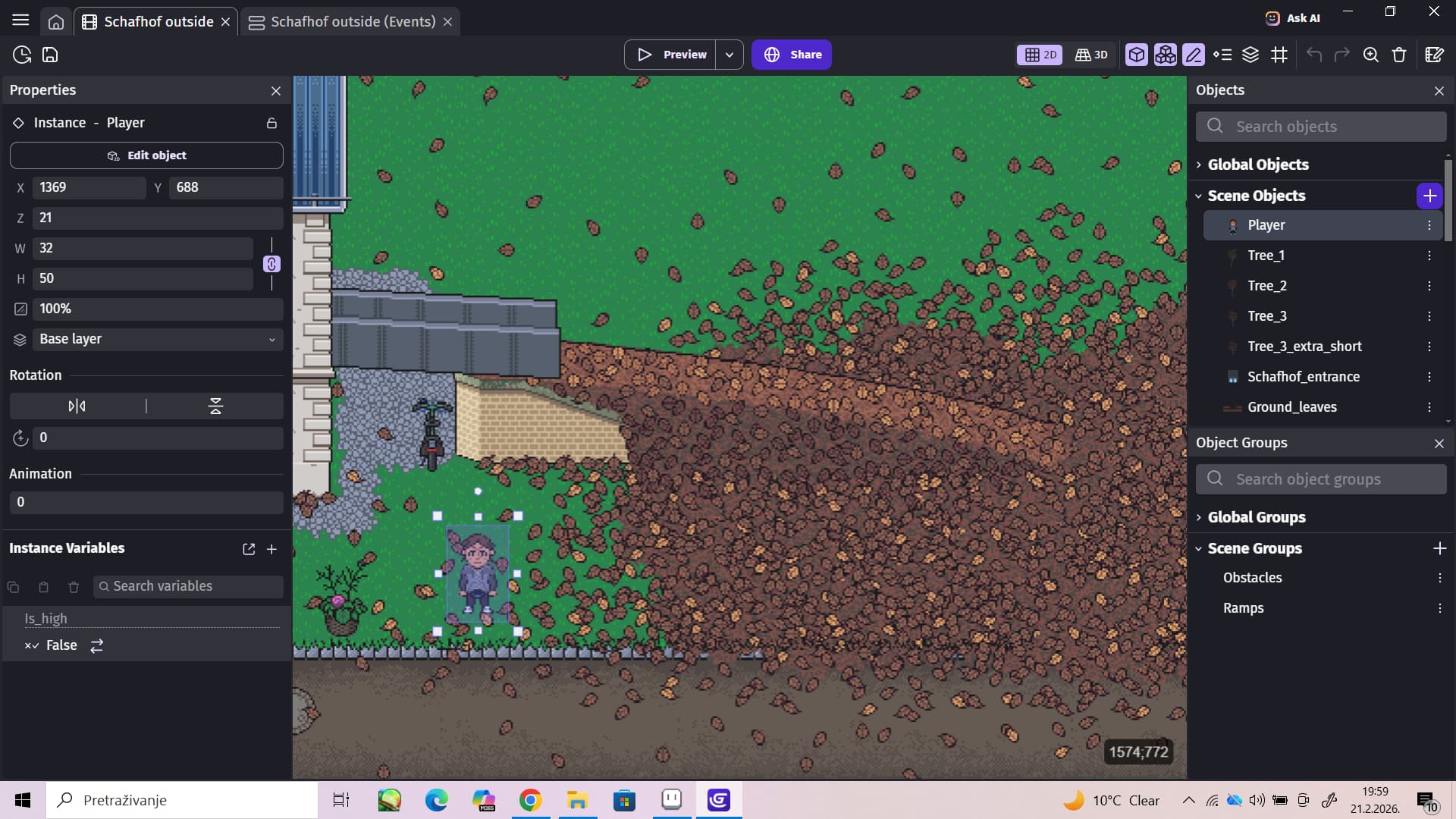The width and height of the screenshot is (1456, 819).
Task: Switch Is_high variable boolean value
Action: coord(97,645)
